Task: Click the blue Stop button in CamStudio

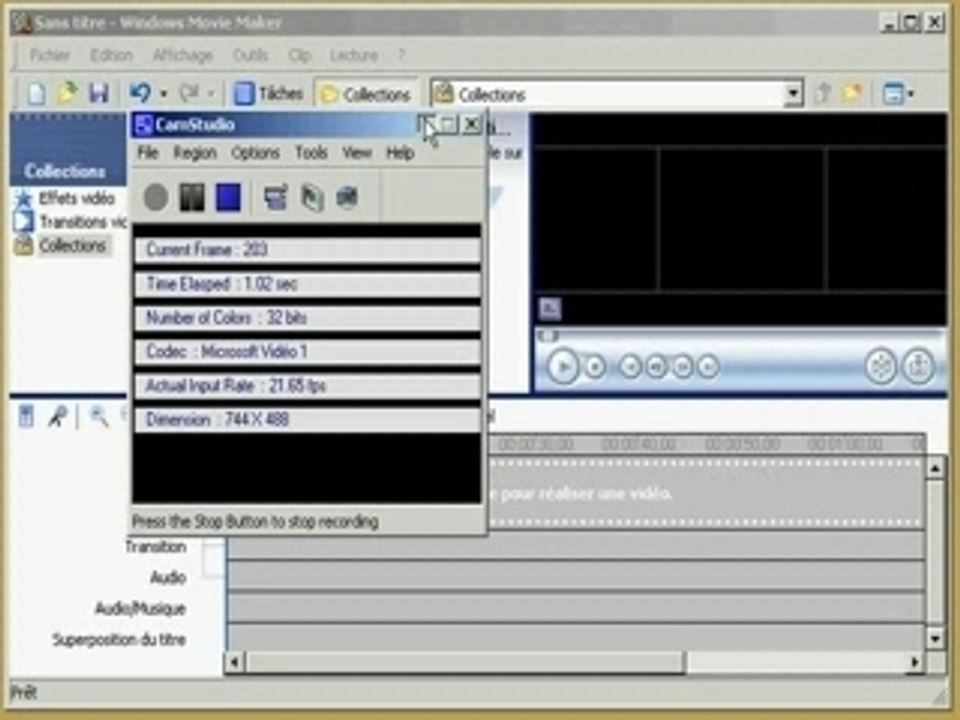Action: (228, 197)
